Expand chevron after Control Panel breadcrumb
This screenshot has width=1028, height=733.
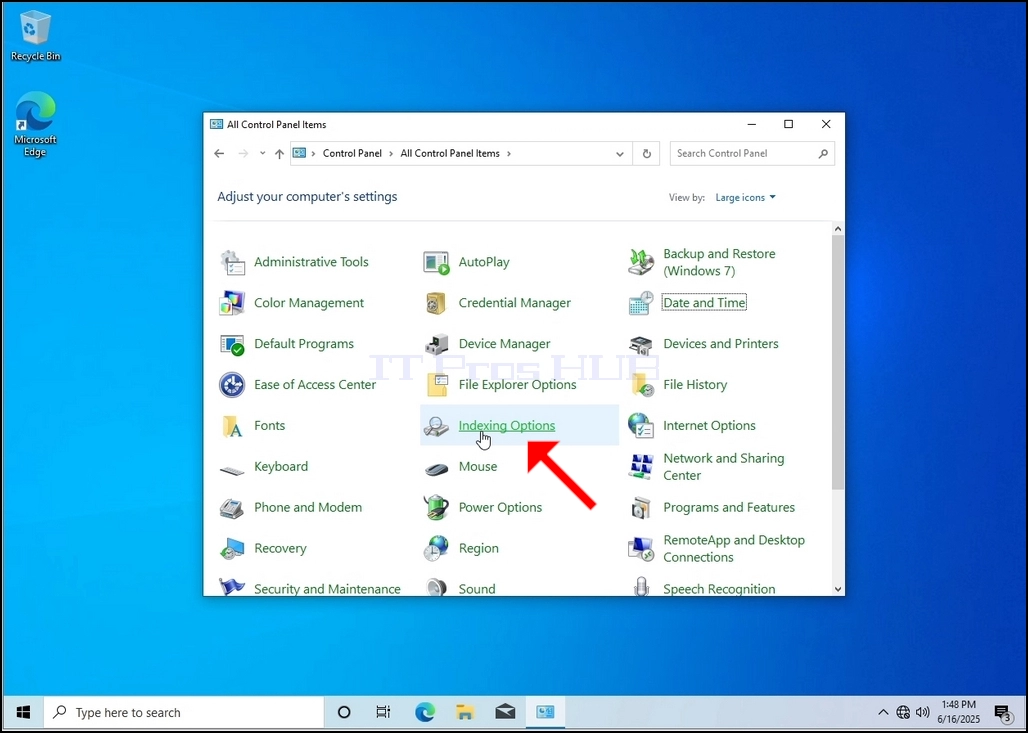(x=391, y=153)
